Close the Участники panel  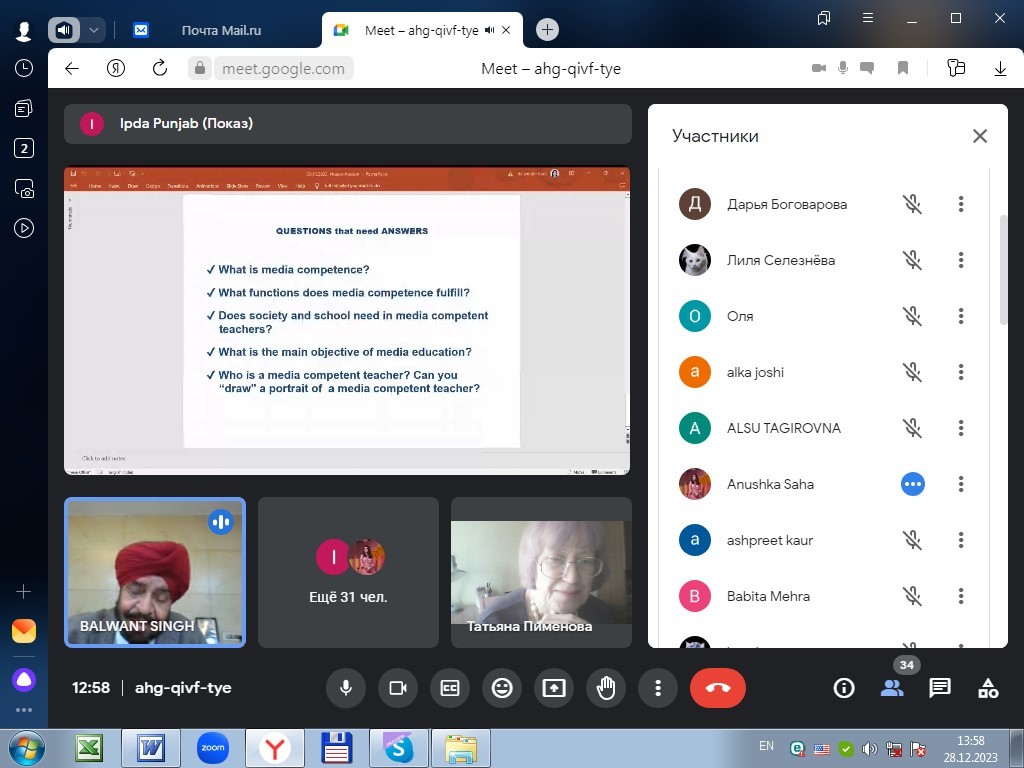(x=980, y=136)
